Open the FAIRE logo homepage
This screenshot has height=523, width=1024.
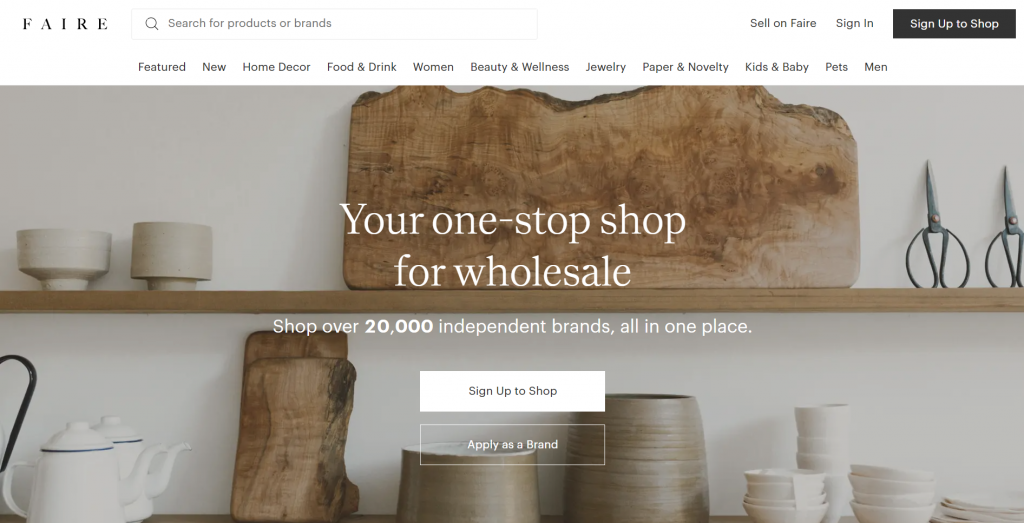[x=65, y=24]
